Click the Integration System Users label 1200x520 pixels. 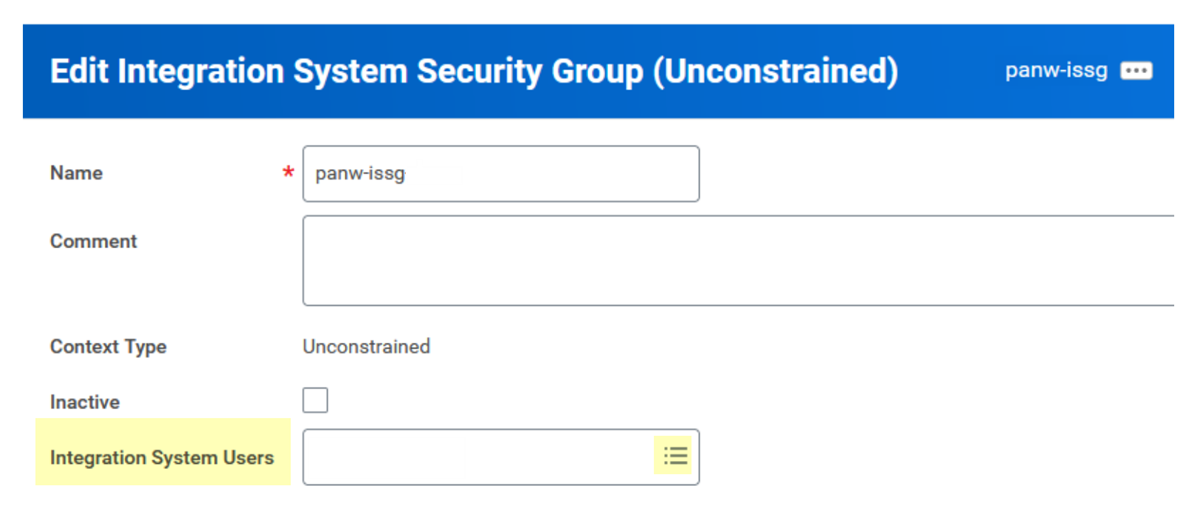click(x=162, y=458)
